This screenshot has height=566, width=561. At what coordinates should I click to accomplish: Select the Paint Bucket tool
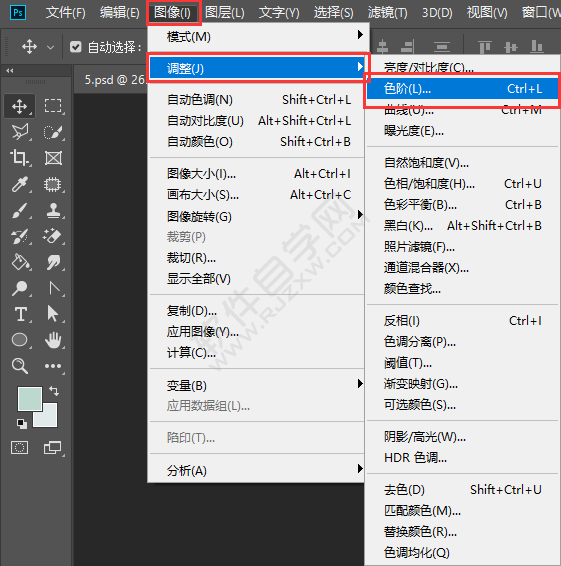[20, 262]
